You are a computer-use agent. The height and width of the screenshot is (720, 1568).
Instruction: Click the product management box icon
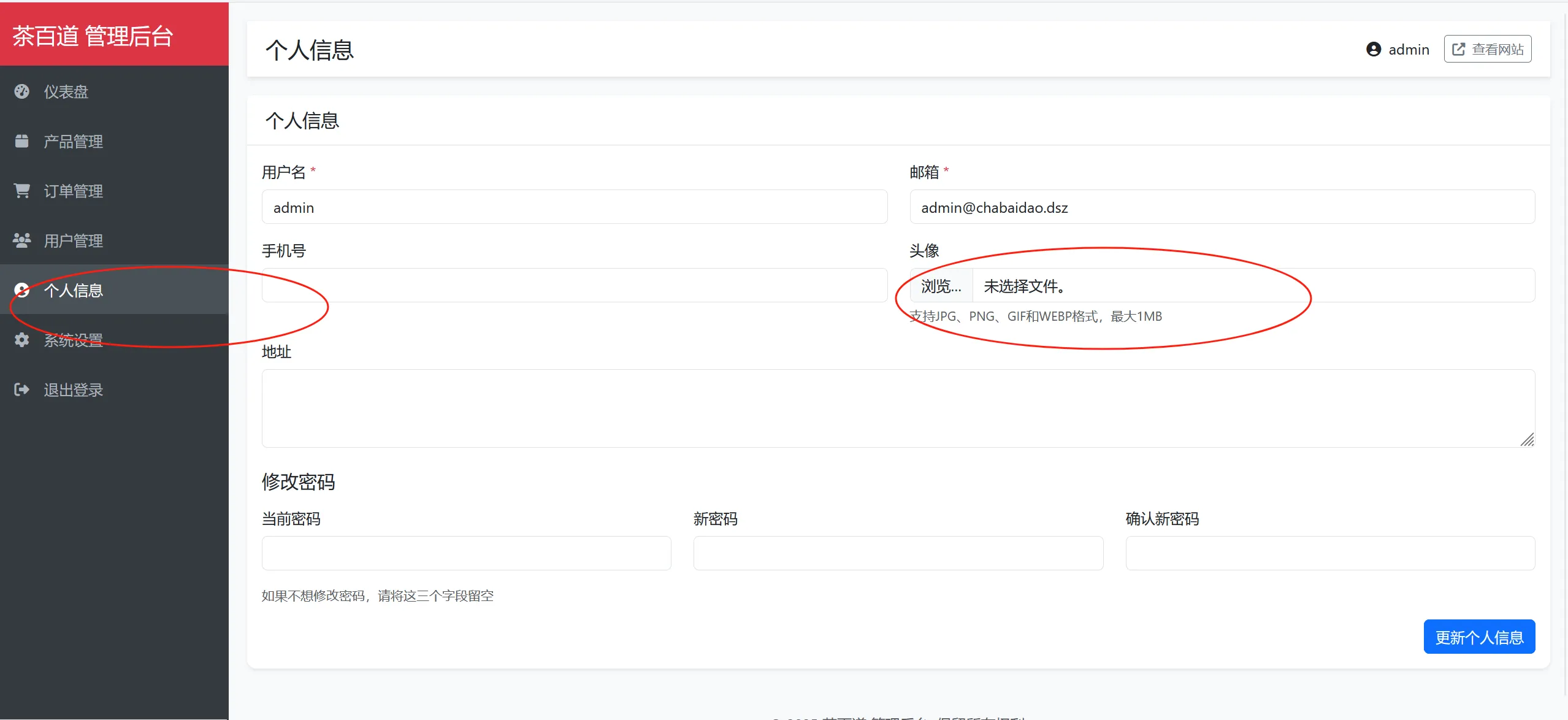click(22, 141)
